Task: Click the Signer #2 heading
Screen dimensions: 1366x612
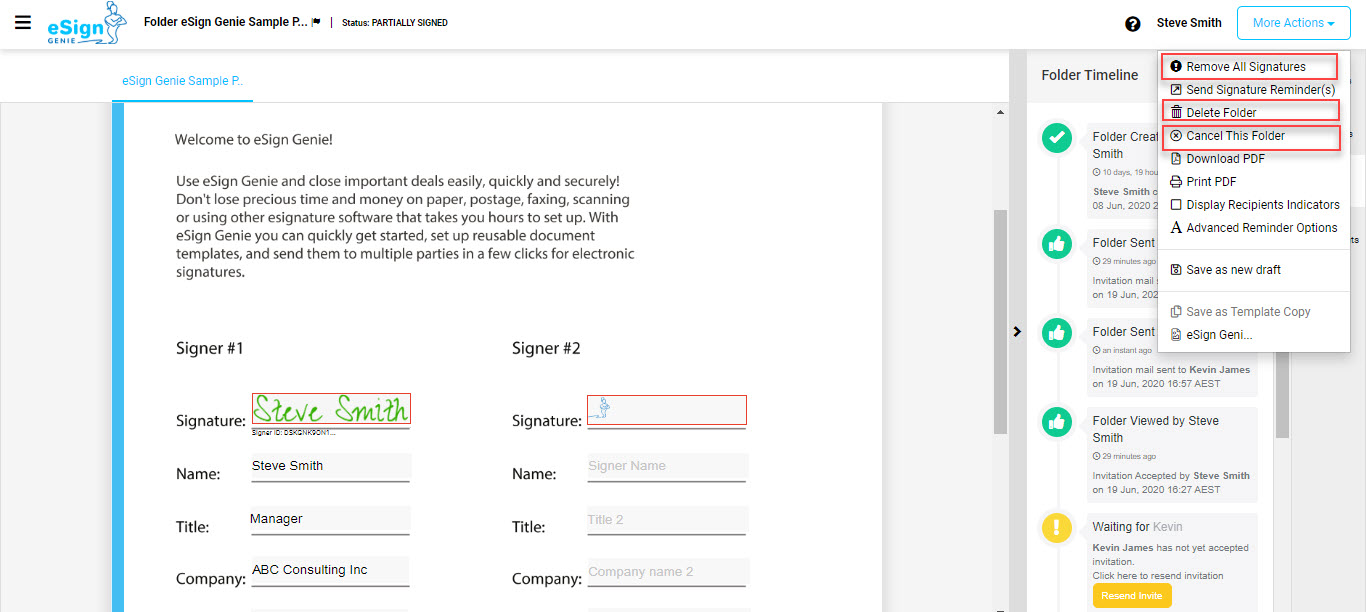Action: [546, 349]
